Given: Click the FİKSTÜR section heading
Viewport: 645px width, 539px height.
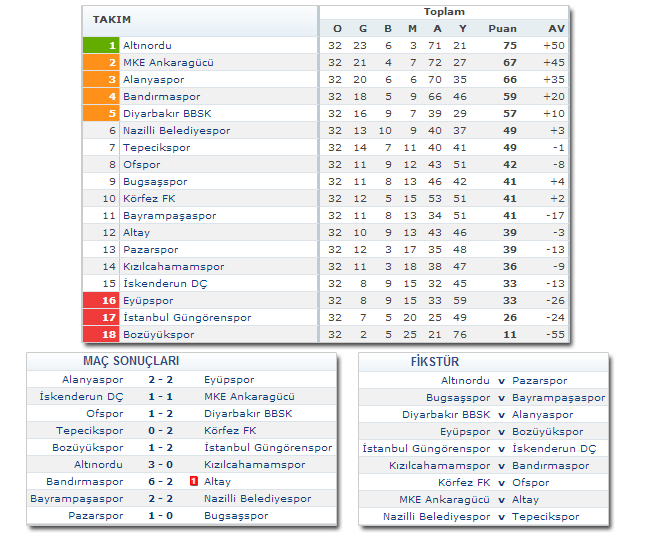Looking at the screenshot, I should point(436,361).
